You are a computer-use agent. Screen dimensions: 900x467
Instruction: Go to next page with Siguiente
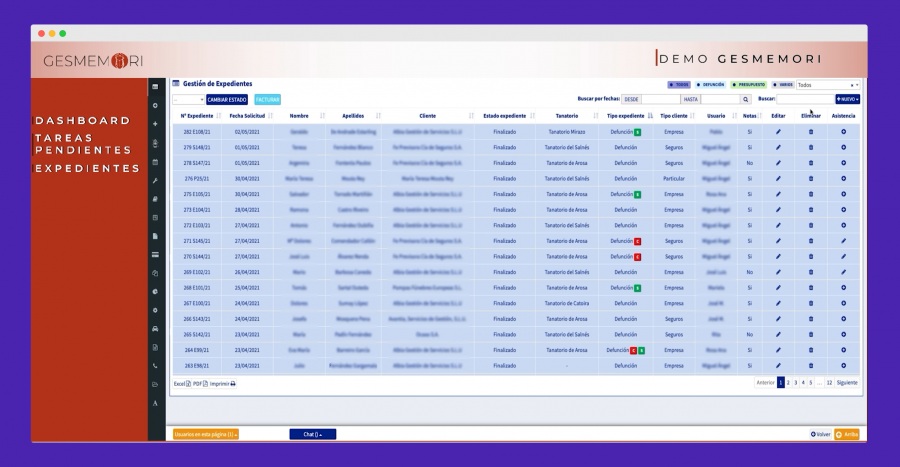847,383
